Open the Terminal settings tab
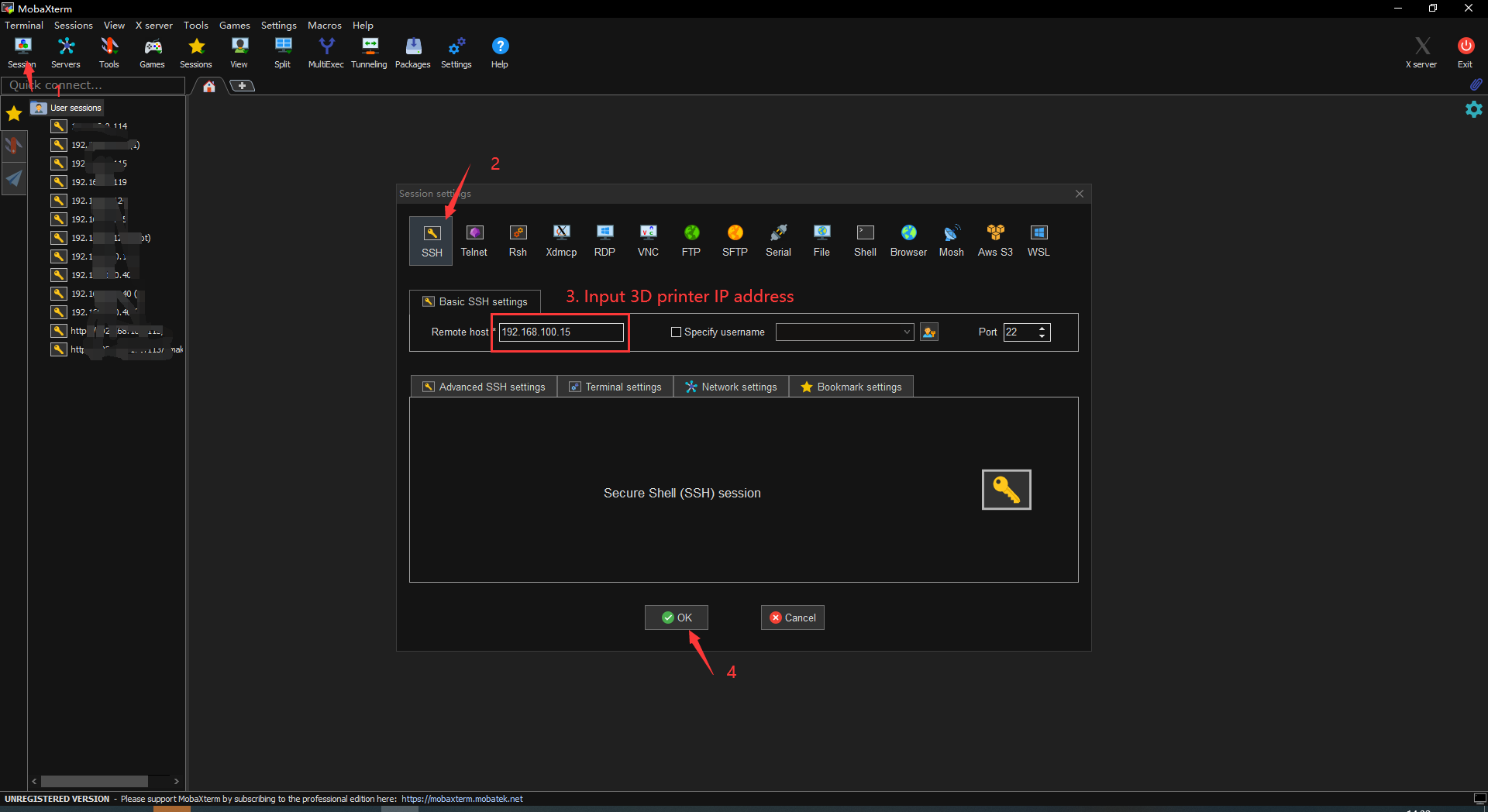 click(615, 387)
